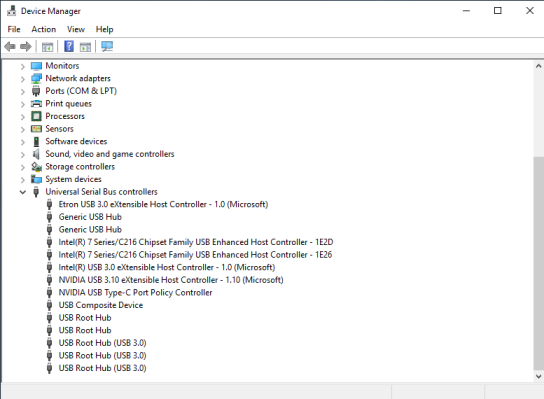Expand the Software devices category
Screen dimensions: 544x399
click(23, 142)
